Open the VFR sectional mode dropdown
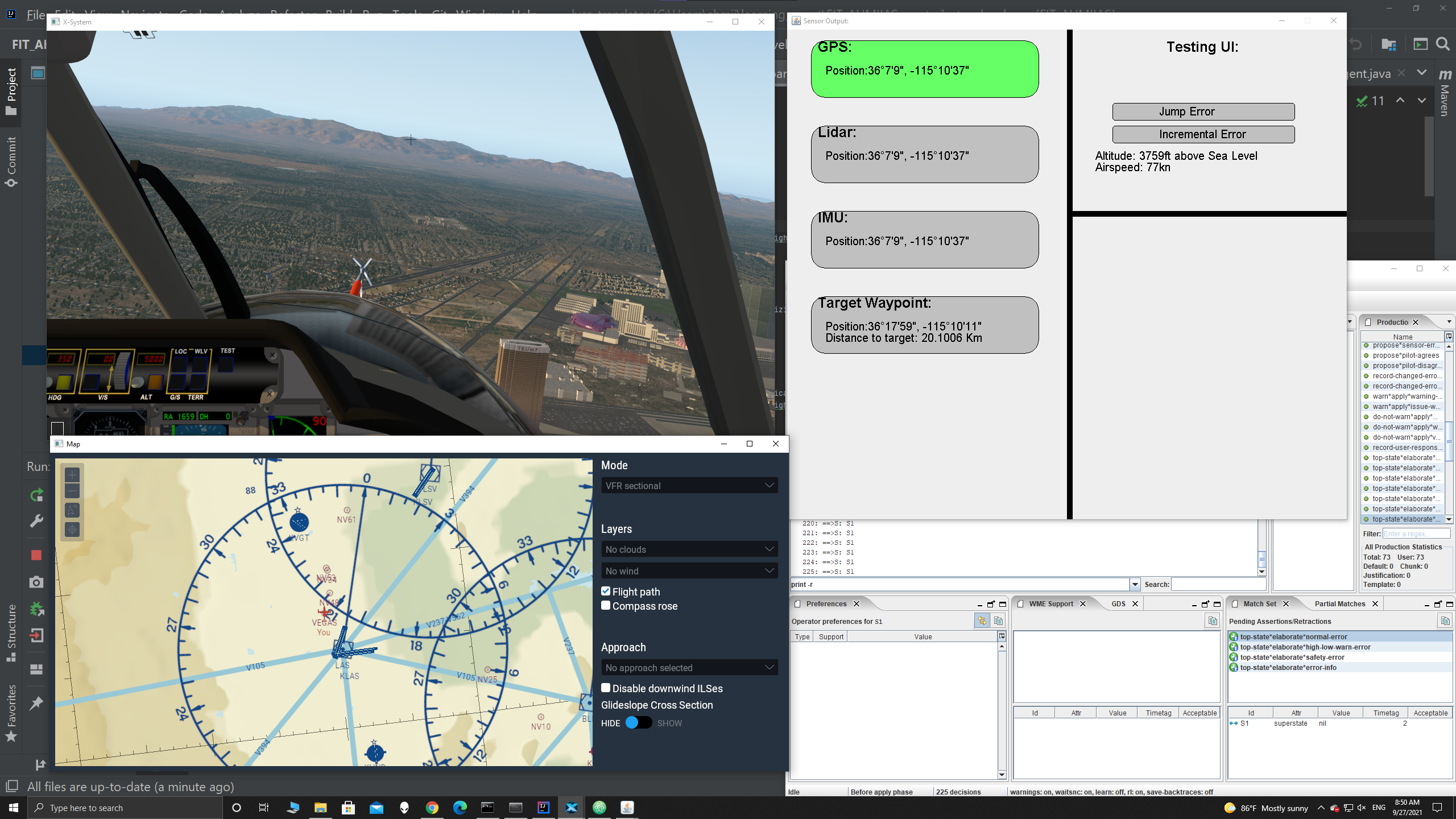The height and width of the screenshot is (819, 1456). pyautogui.click(x=689, y=486)
